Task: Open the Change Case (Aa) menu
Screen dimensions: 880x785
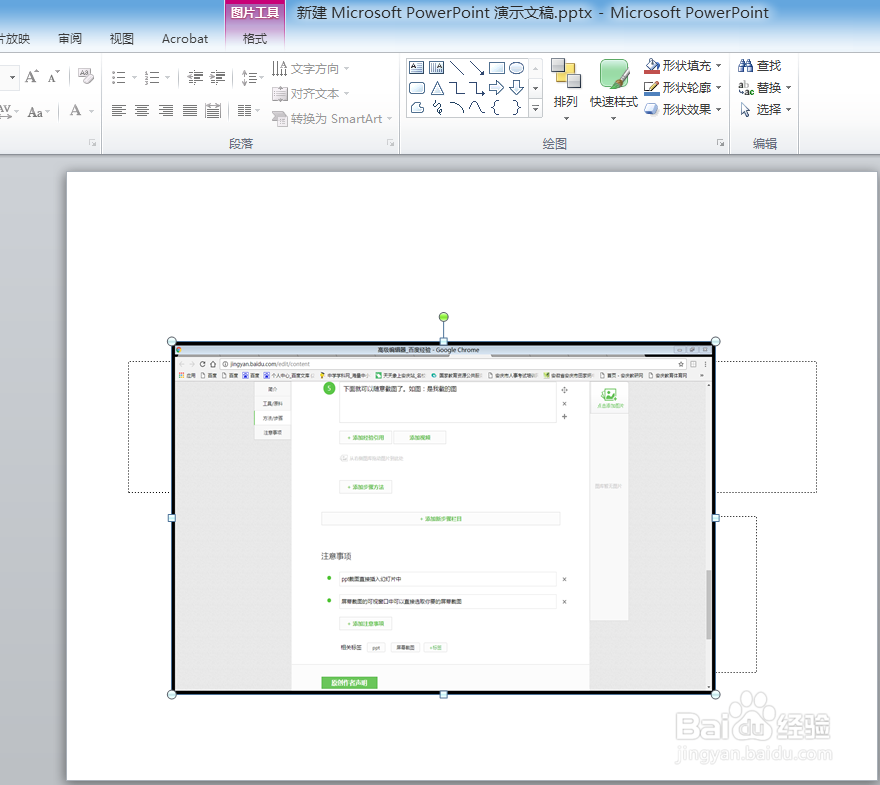Action: point(39,112)
